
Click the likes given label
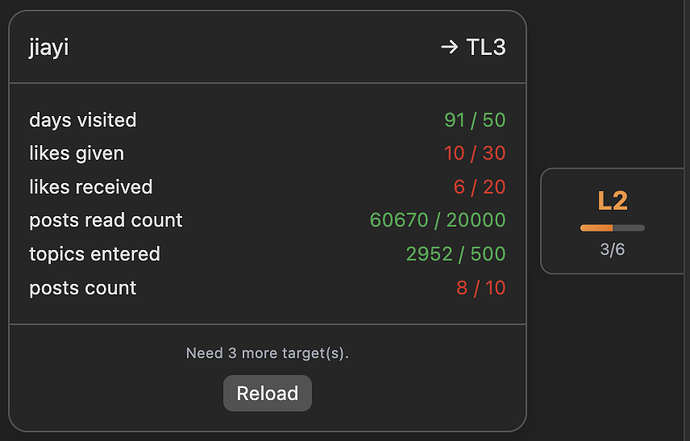click(x=77, y=153)
